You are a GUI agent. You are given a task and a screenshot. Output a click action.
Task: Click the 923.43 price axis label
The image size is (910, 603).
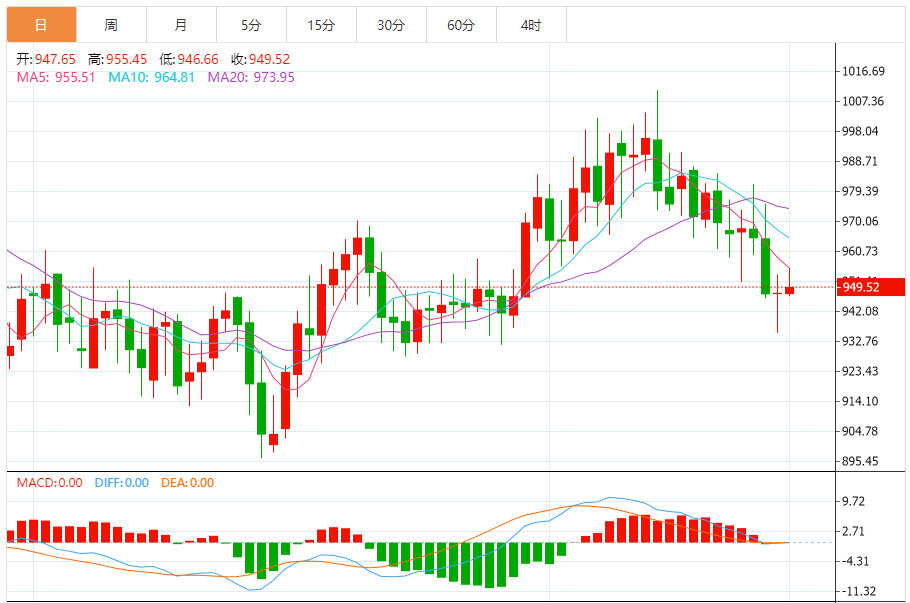(861, 371)
